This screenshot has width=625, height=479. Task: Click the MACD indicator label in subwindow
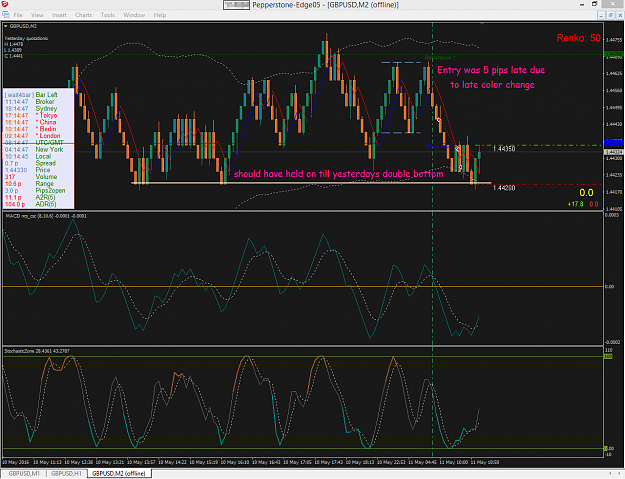tap(46, 216)
